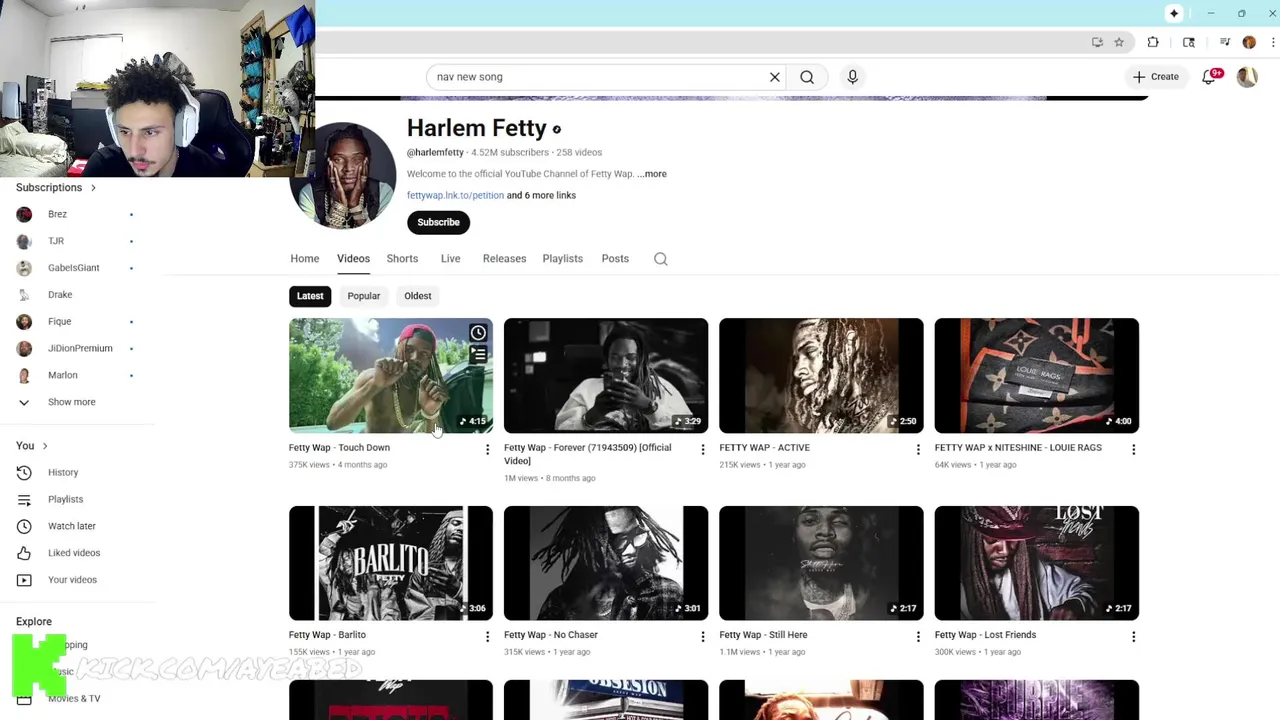The image size is (1280, 720).
Task: Click the Create button
Action: click(x=1156, y=77)
